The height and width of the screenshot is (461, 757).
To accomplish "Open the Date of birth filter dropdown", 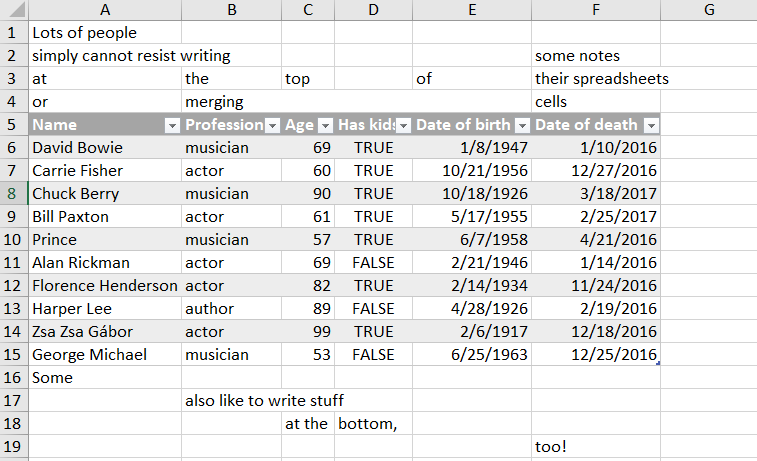I will pyautogui.click(x=522, y=126).
